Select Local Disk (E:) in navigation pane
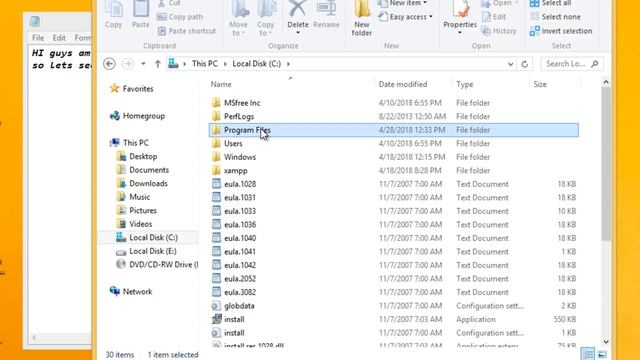This screenshot has width=640, height=360. click(x=147, y=251)
